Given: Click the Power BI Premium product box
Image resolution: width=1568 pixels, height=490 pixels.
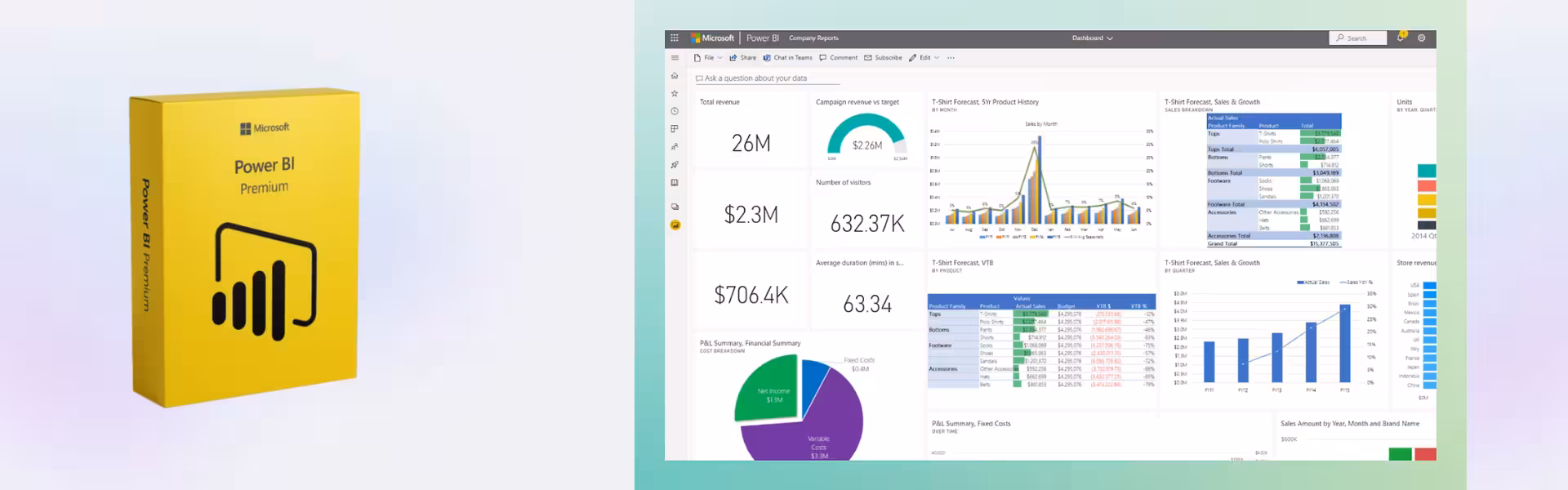Looking at the screenshot, I should [245, 247].
